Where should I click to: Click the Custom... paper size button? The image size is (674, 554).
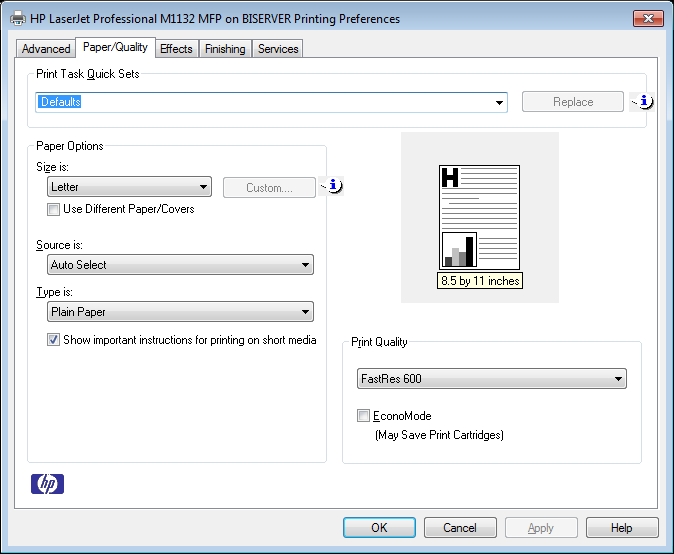[x=269, y=188]
